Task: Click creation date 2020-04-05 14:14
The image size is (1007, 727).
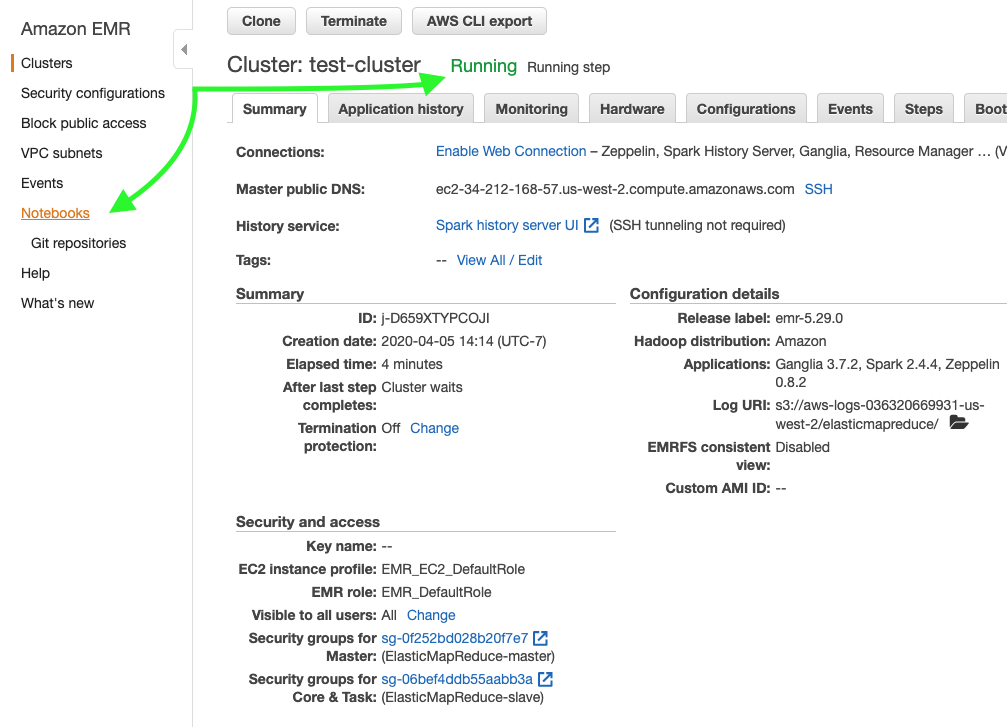Action: [x=464, y=342]
